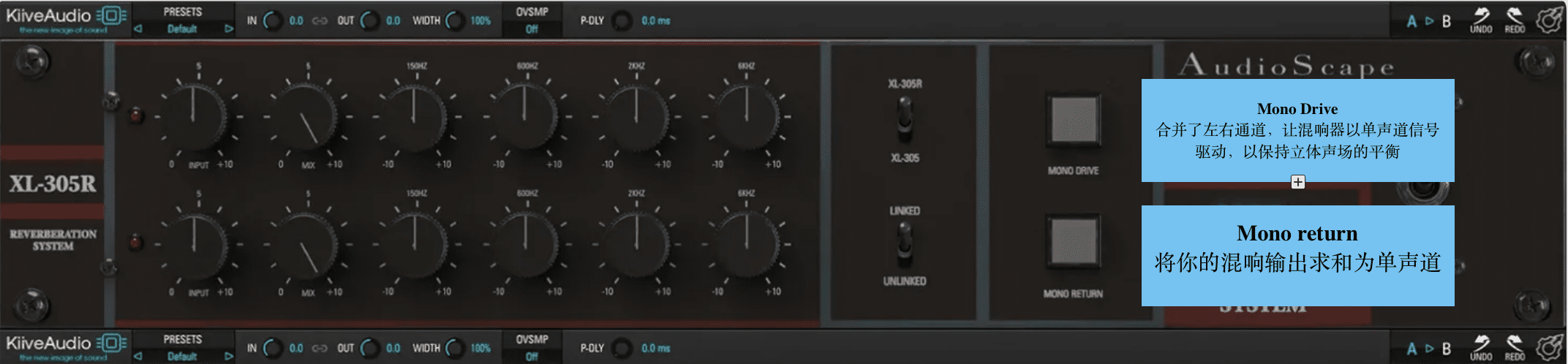Open the OVSMP Off oversampling menu in the top toolbar
1568x364 pixels.
point(532,29)
